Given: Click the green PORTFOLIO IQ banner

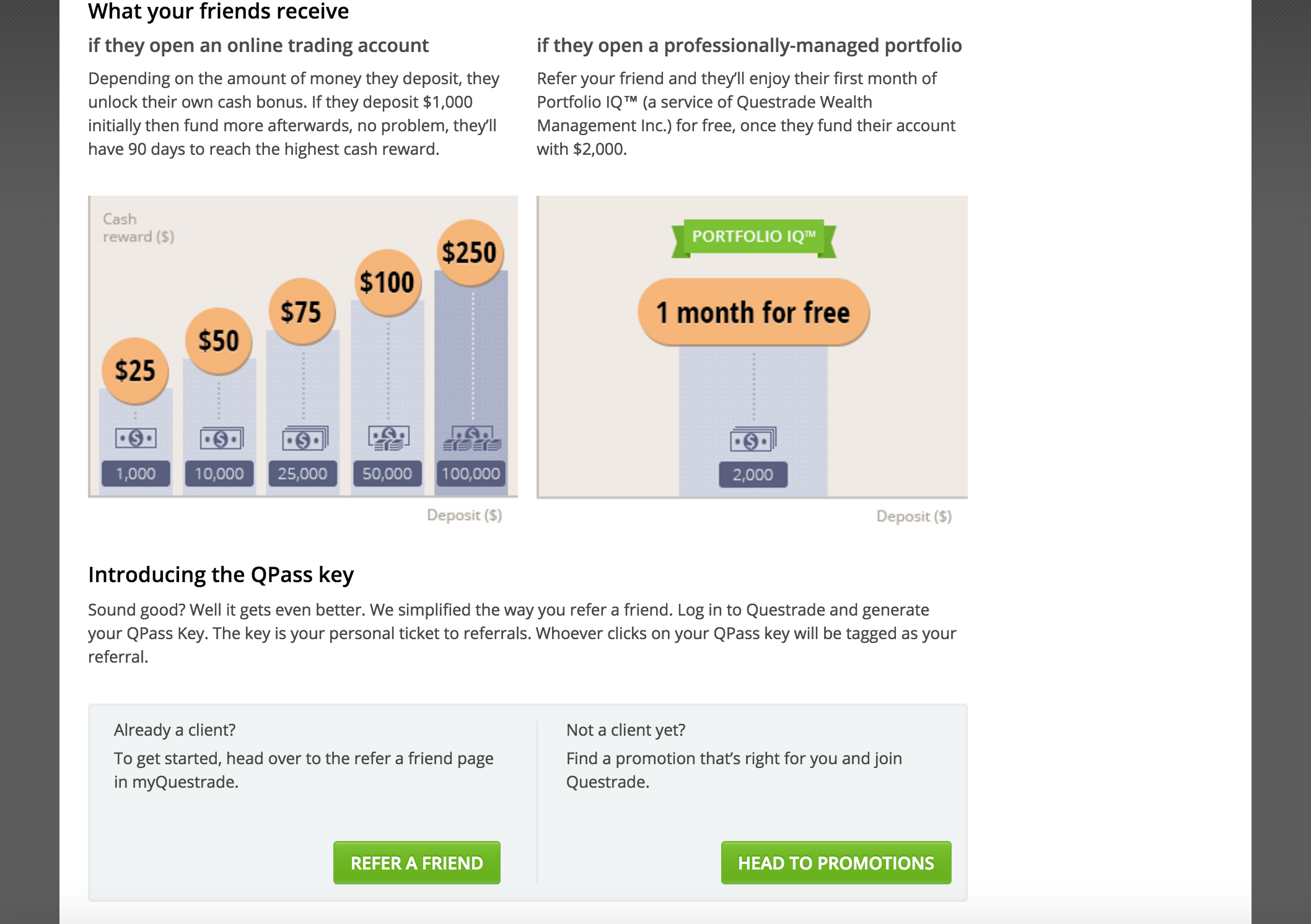Looking at the screenshot, I should (753, 237).
